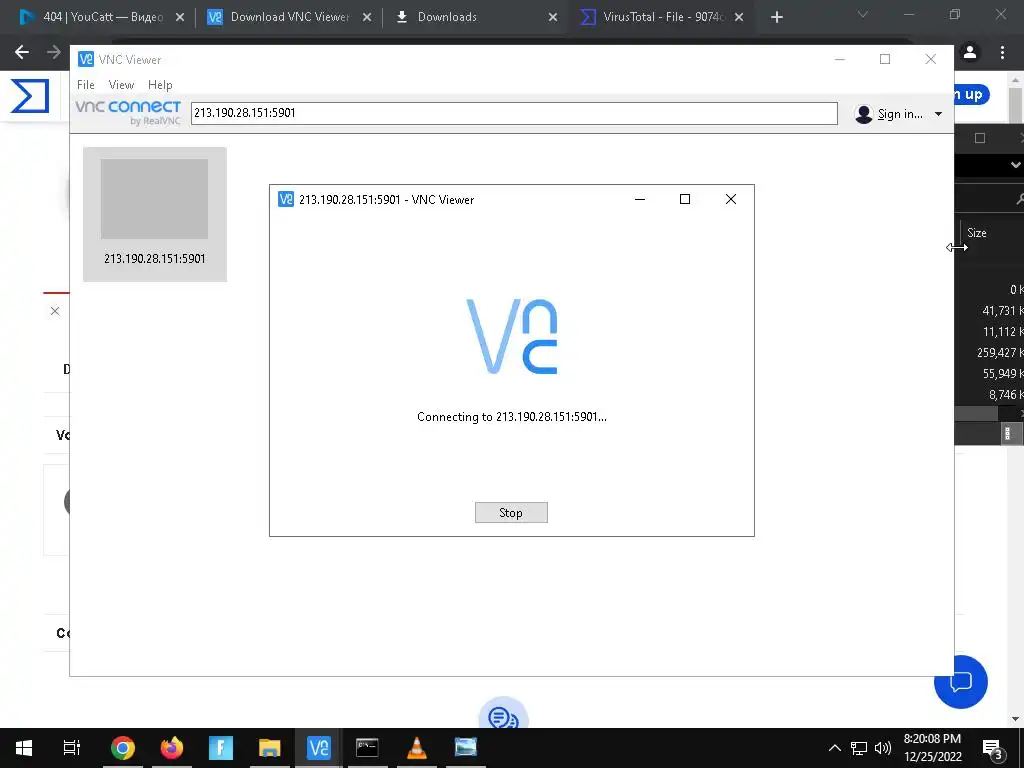Open the Help menu in VNC Viewer
1024x768 pixels.
(x=160, y=85)
